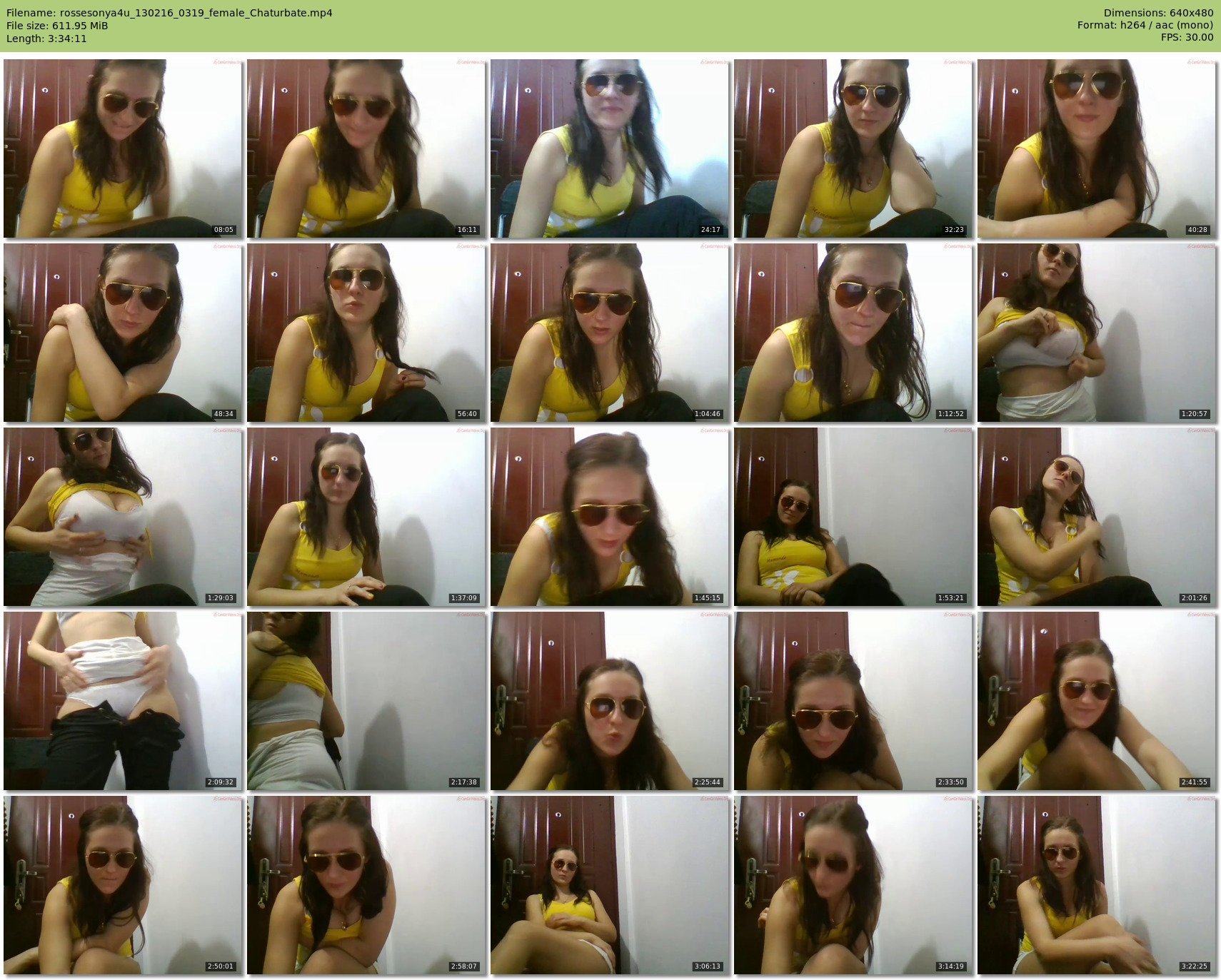Open the thumbnail stamped 1:20:57
The height and width of the screenshot is (980, 1221).
1097,333
